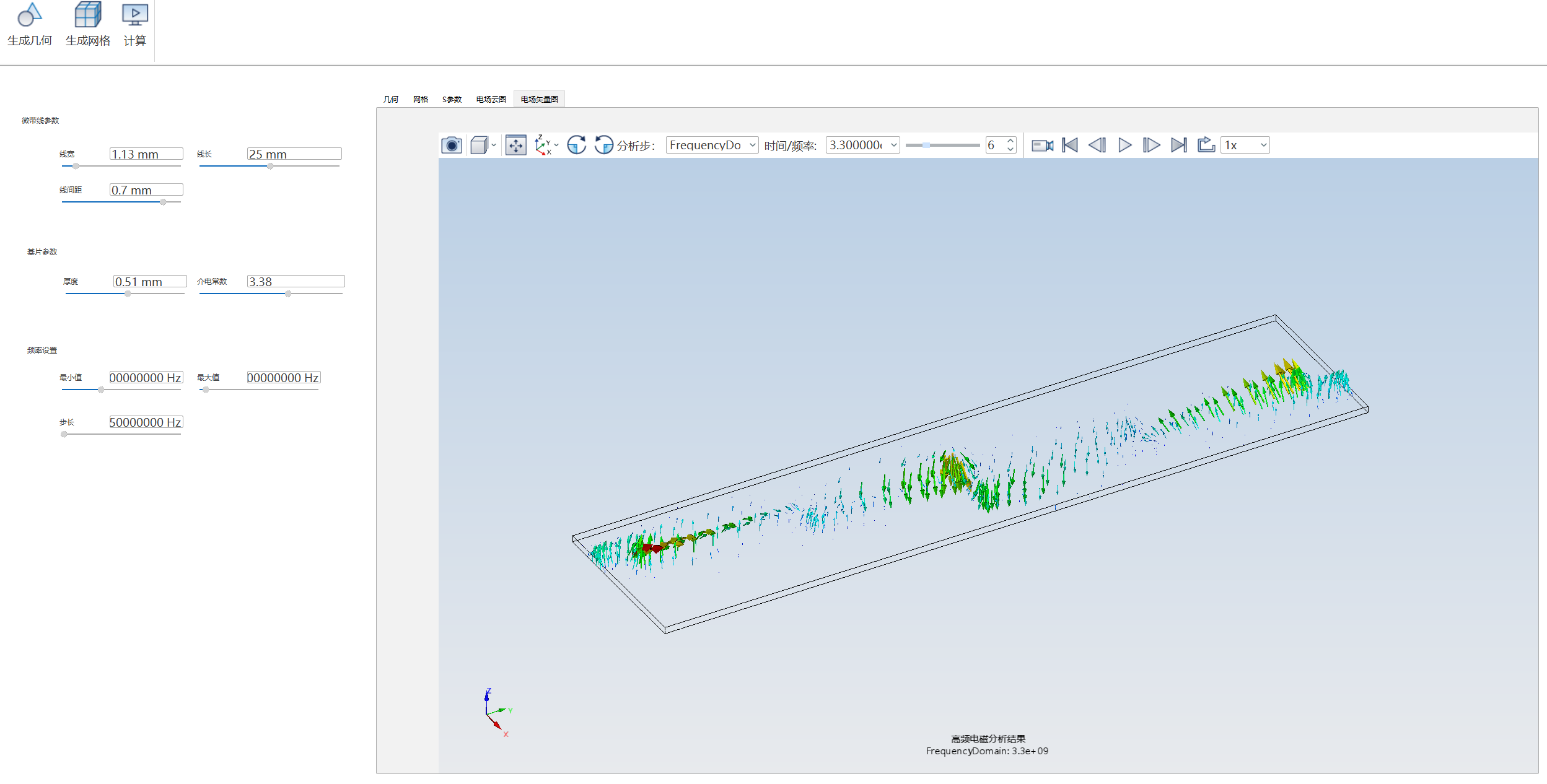
Task: Open the 1x playback speed dropdown
Action: coord(1245,145)
